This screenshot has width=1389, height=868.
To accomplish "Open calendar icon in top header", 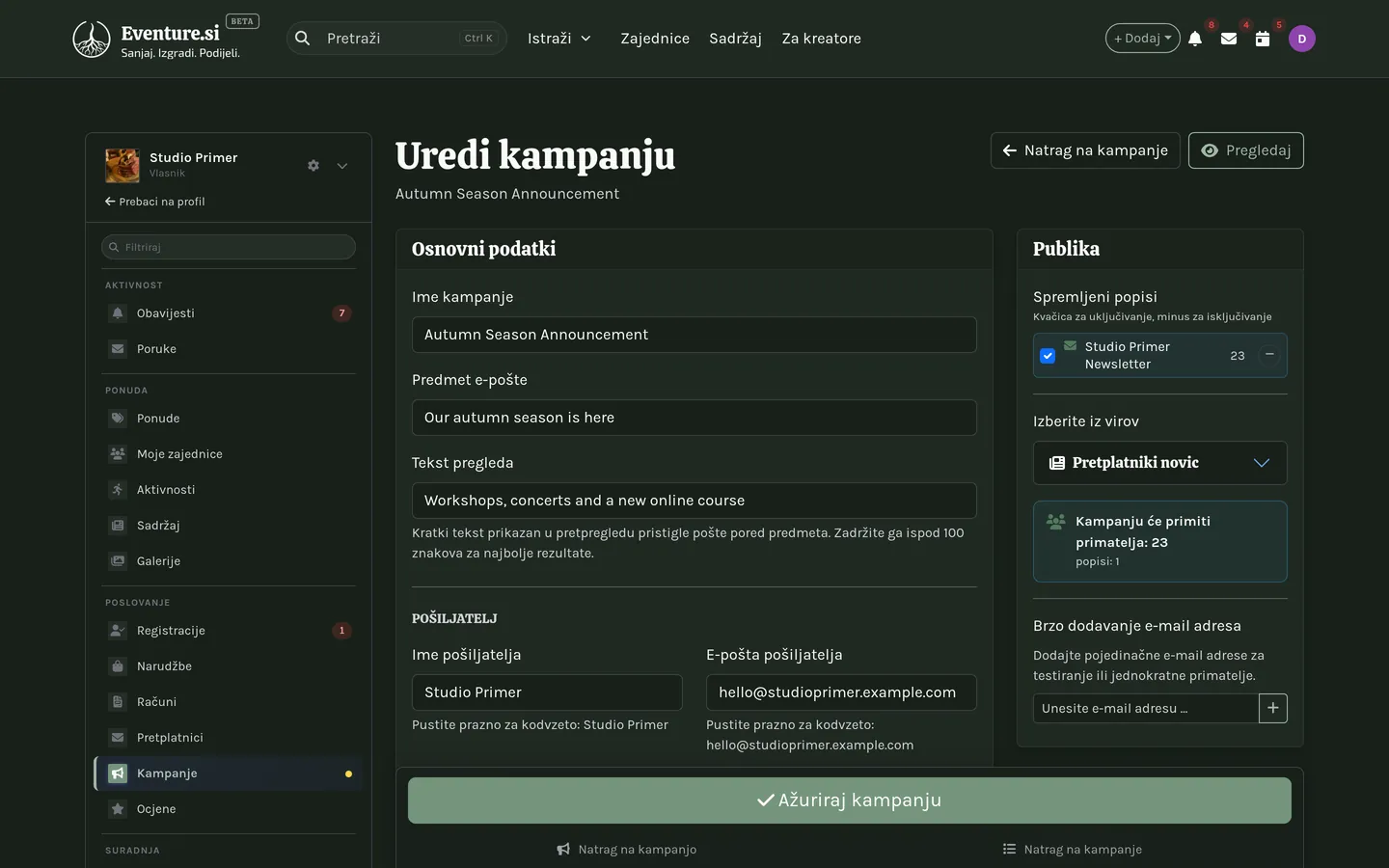I will click(1262, 39).
